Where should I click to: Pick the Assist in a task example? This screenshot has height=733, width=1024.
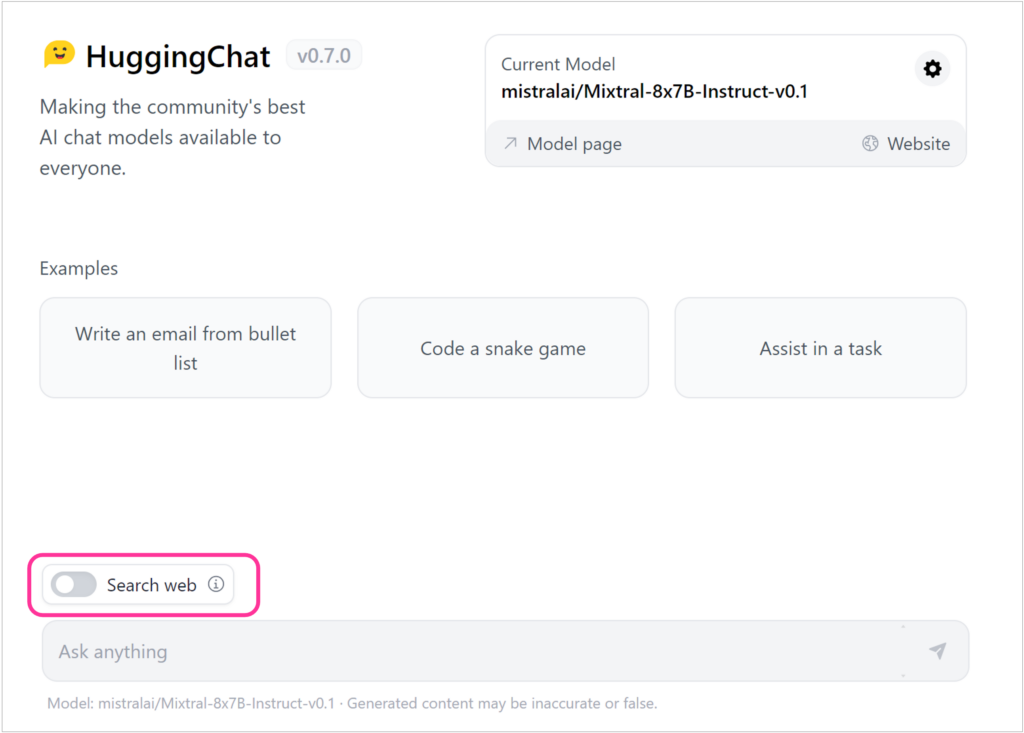point(820,348)
